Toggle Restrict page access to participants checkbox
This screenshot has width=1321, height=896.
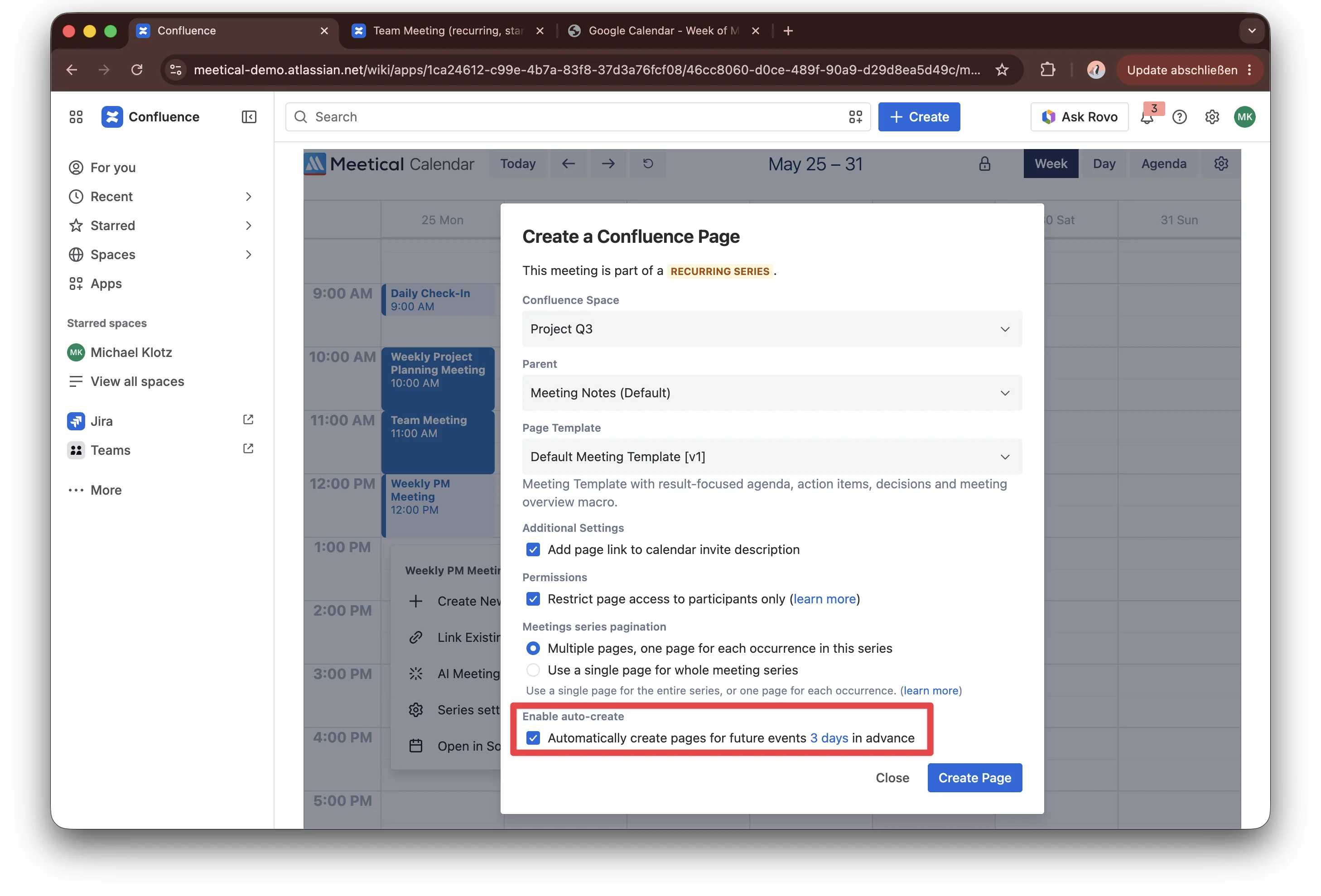pos(533,599)
